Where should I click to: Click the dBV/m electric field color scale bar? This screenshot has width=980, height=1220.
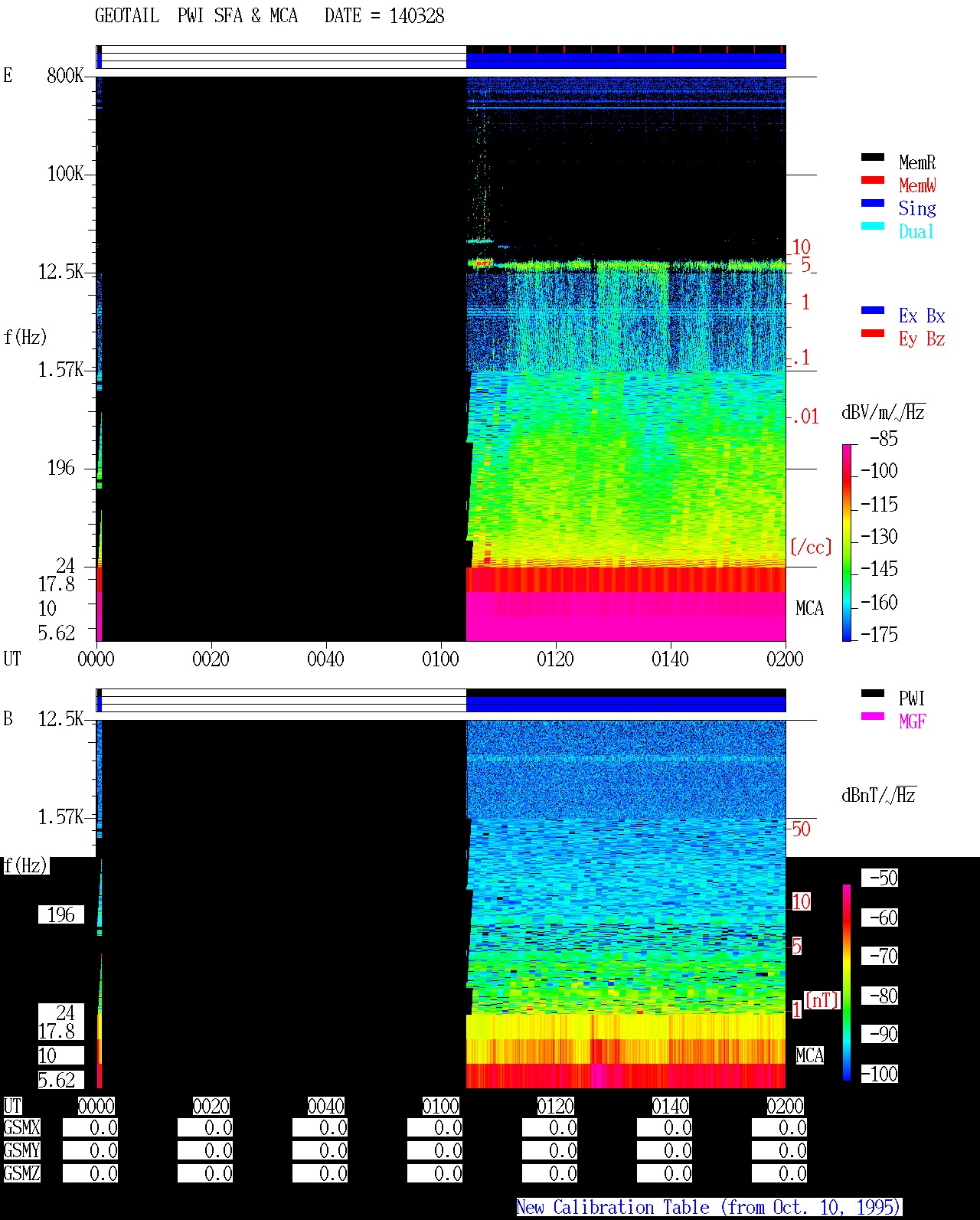coord(847,542)
